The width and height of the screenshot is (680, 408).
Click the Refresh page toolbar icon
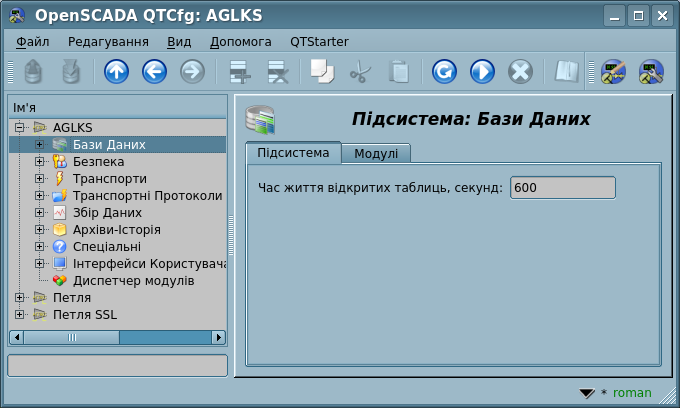pos(444,72)
